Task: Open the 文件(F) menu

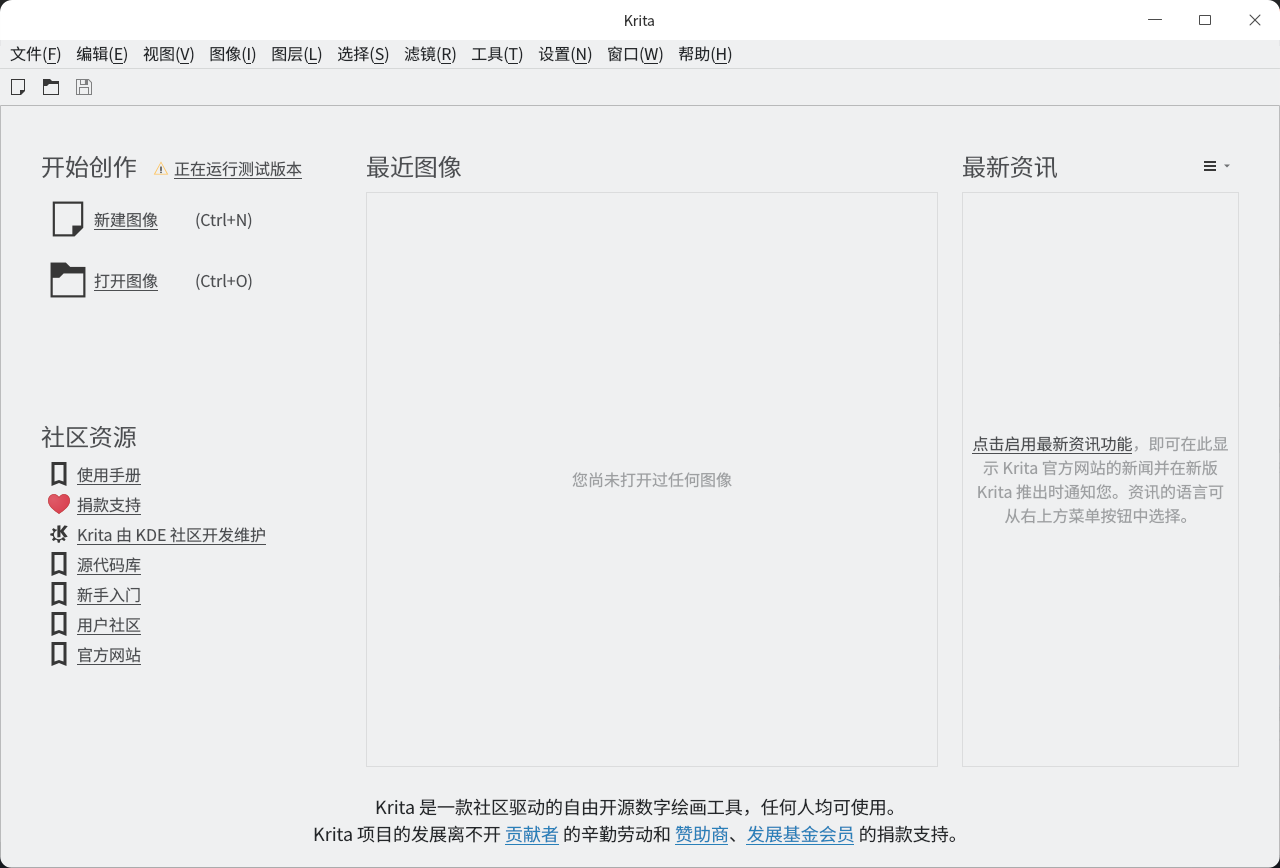Action: pyautogui.click(x=35, y=54)
